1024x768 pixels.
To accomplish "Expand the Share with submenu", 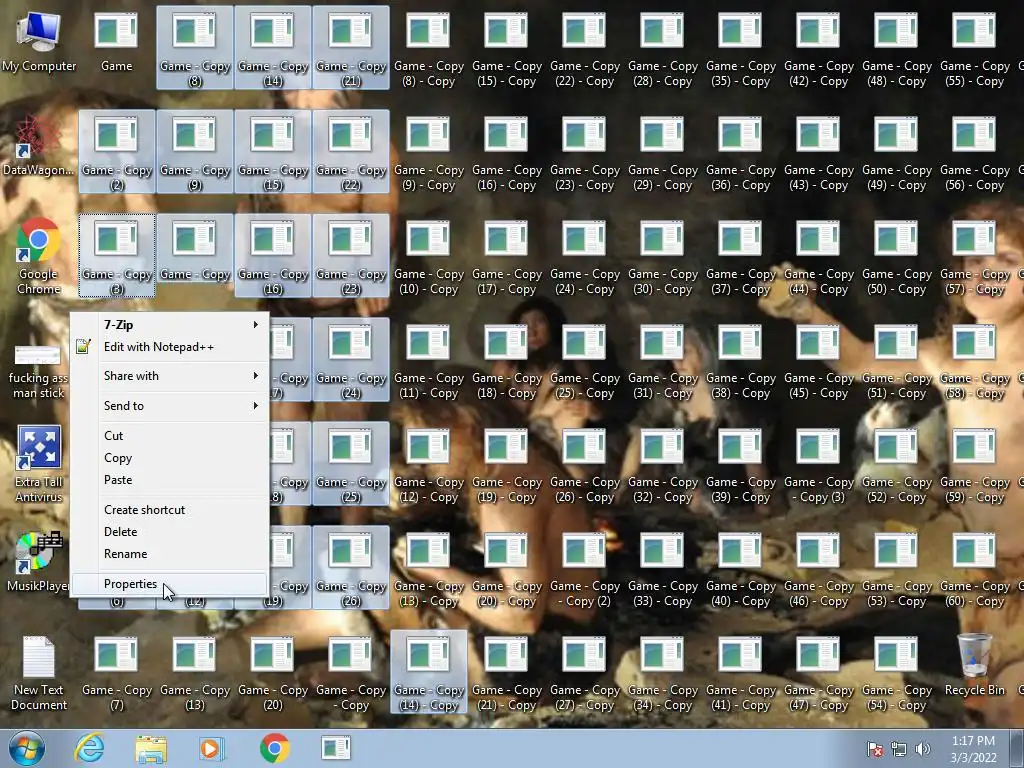I will coord(170,376).
